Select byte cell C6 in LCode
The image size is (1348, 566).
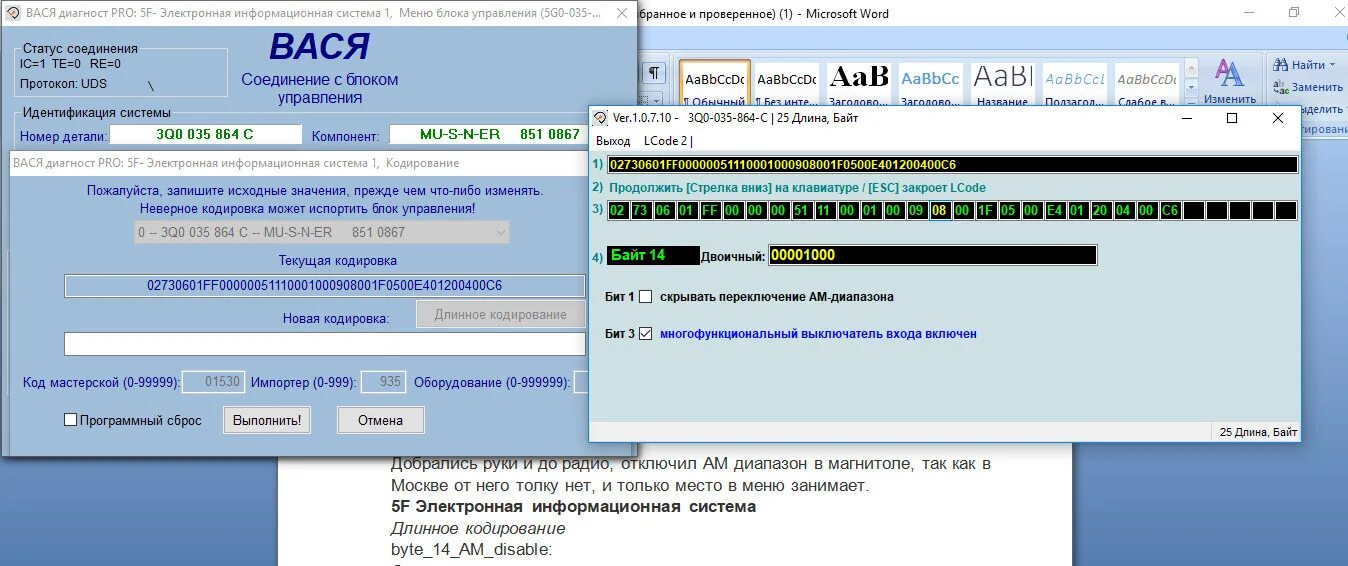(x=1170, y=211)
